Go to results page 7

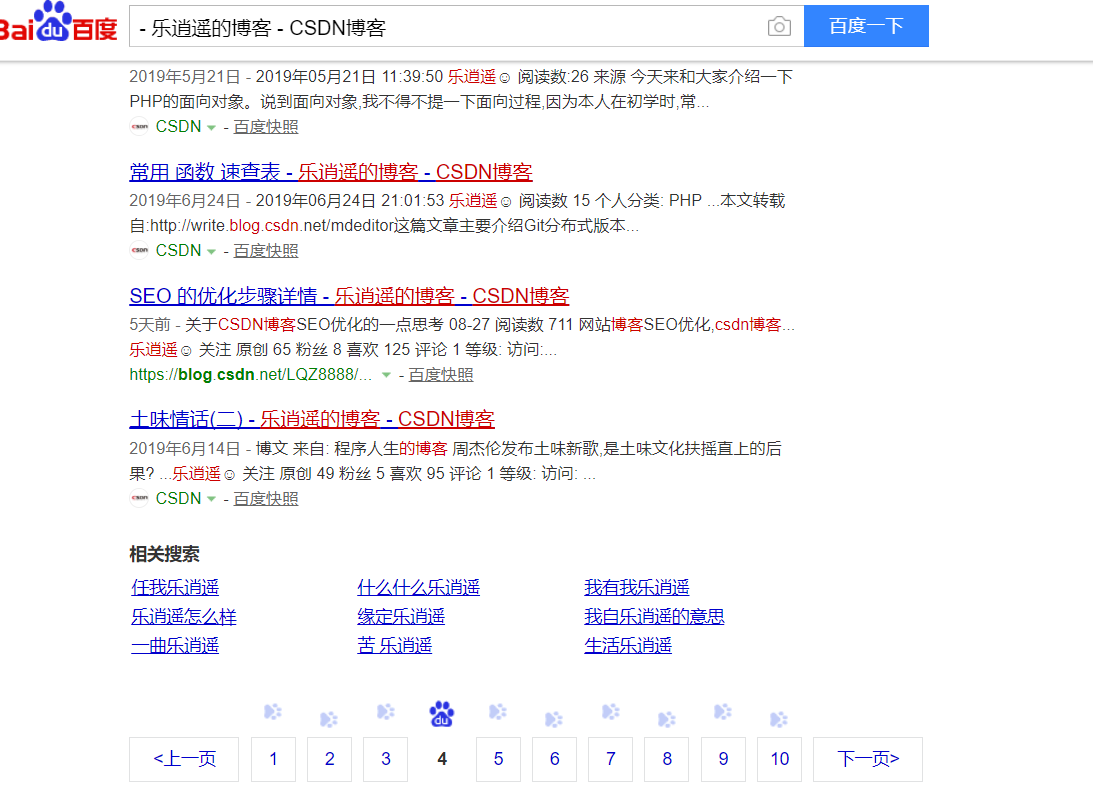click(x=611, y=759)
